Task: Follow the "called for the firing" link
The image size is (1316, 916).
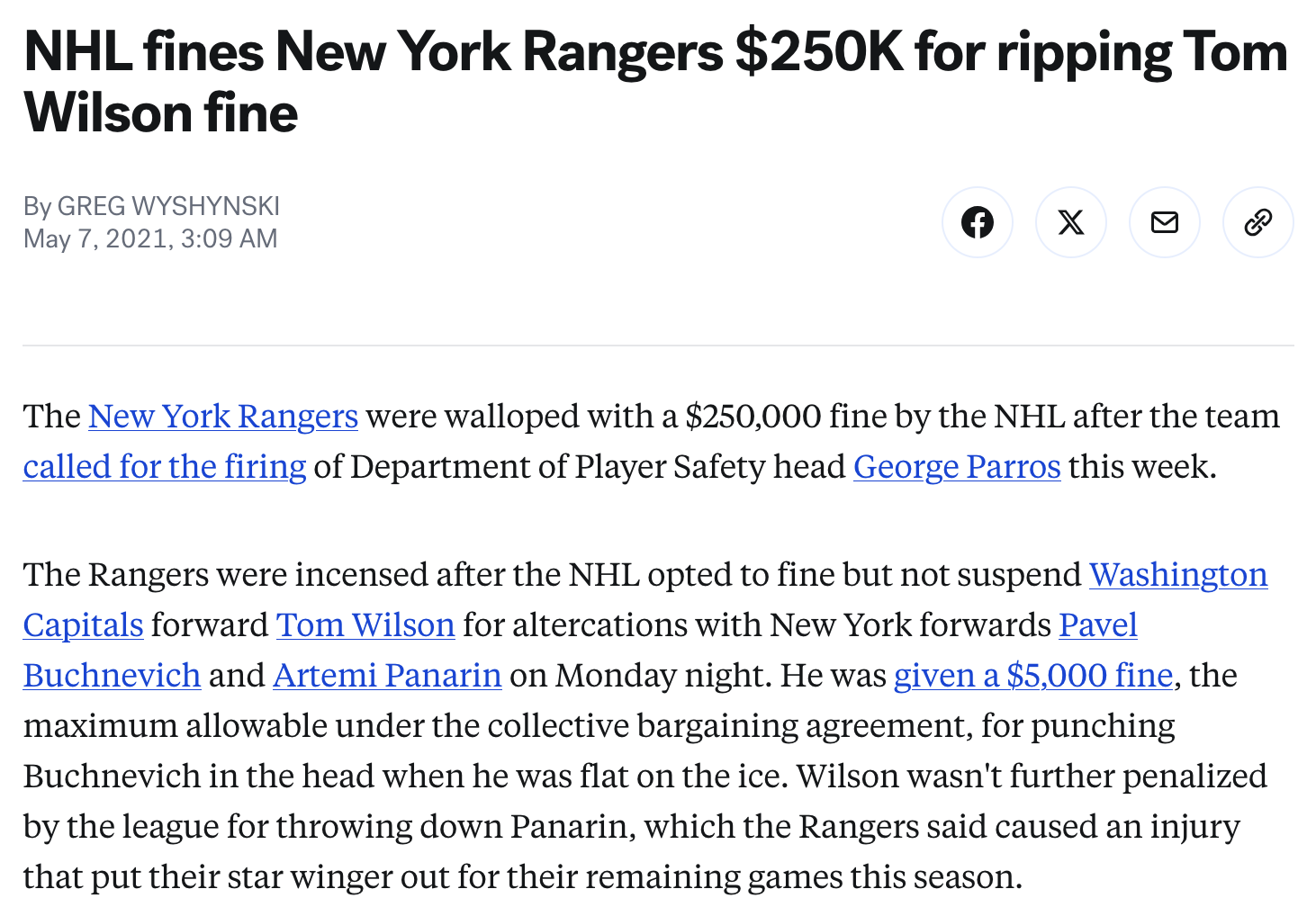Action: click(x=165, y=467)
